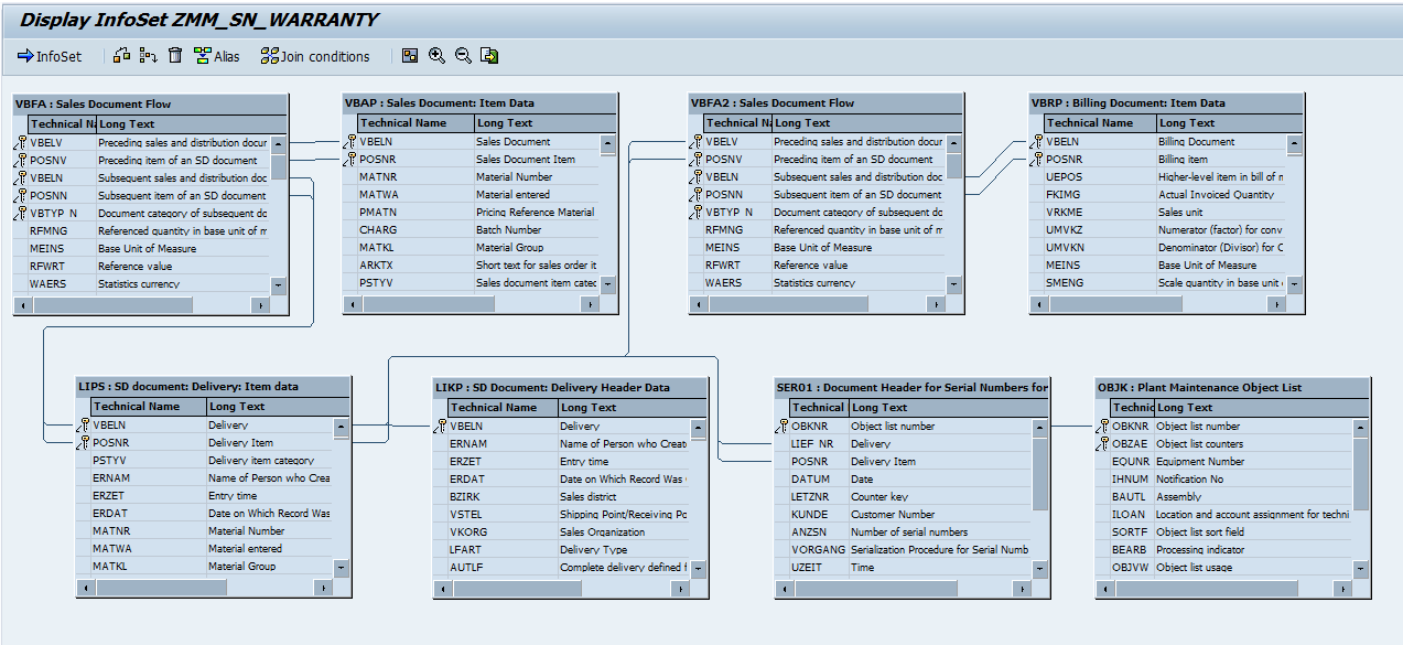Zoom in with the magnifier plus icon
Image resolution: width=1404 pixels, height=646 pixels.
point(437,56)
